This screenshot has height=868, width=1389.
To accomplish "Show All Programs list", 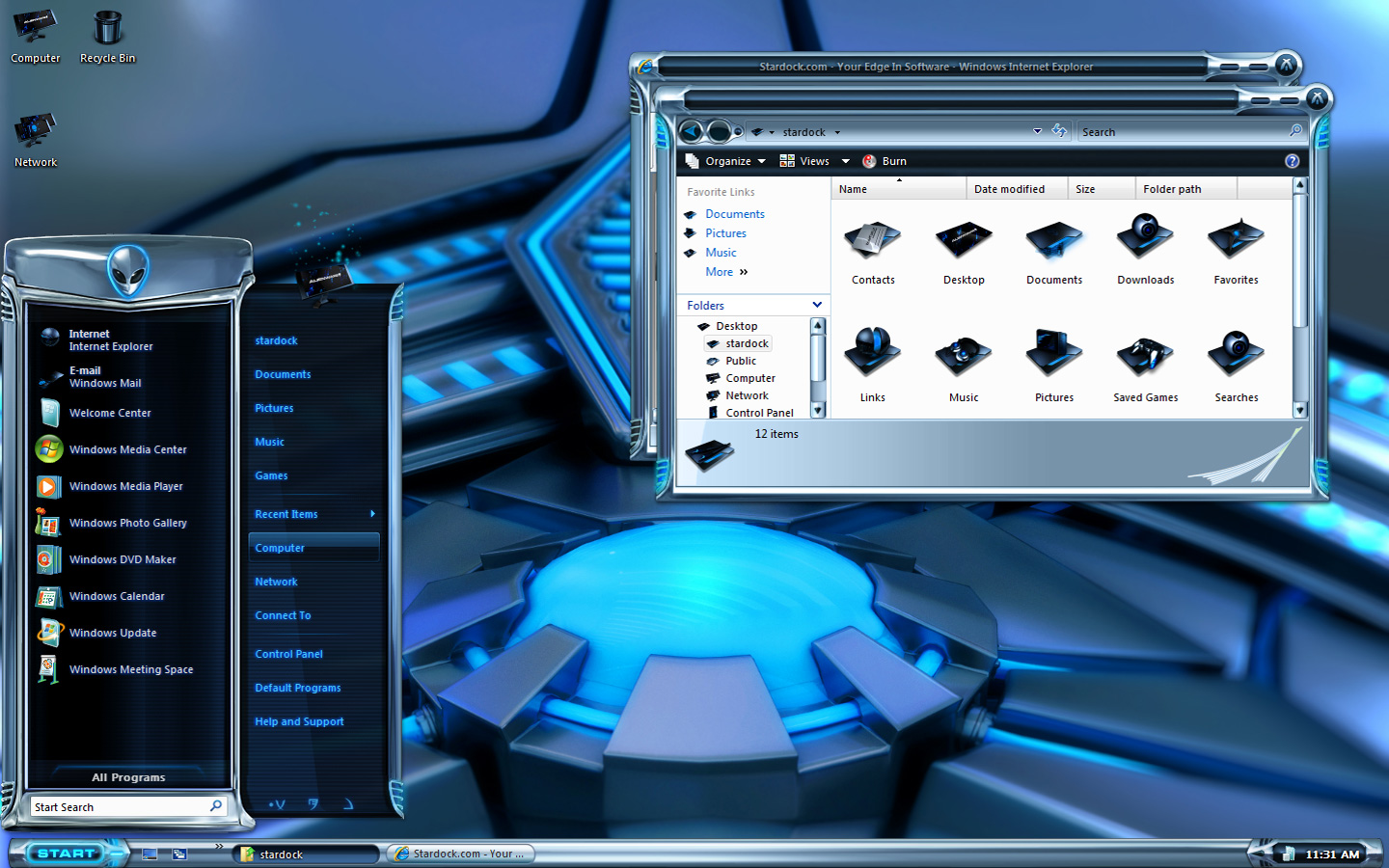I will [x=128, y=777].
